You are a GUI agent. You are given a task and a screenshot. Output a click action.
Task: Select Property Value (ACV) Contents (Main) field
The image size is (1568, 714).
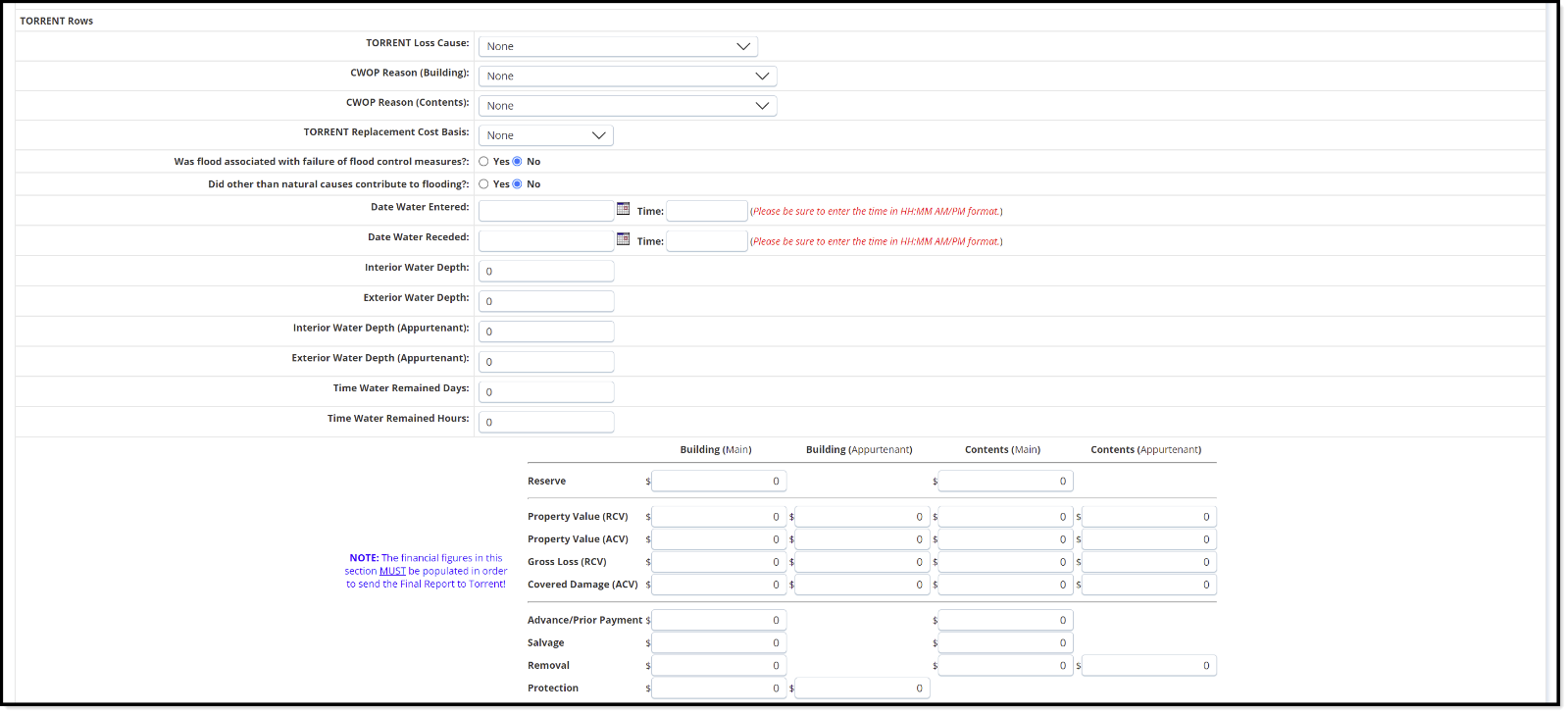[x=1006, y=538]
